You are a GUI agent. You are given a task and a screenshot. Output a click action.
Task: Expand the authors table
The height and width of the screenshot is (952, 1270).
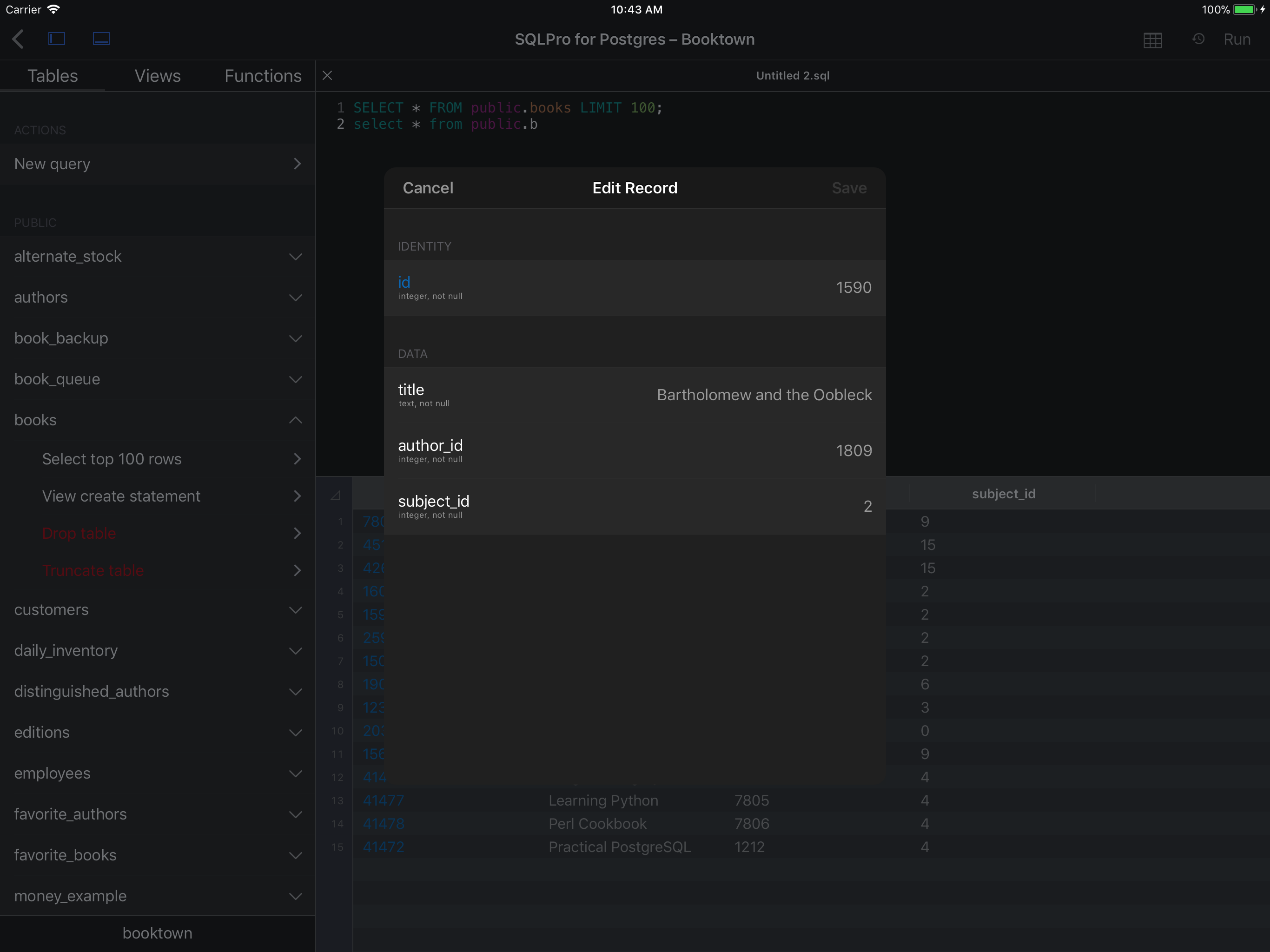click(295, 297)
